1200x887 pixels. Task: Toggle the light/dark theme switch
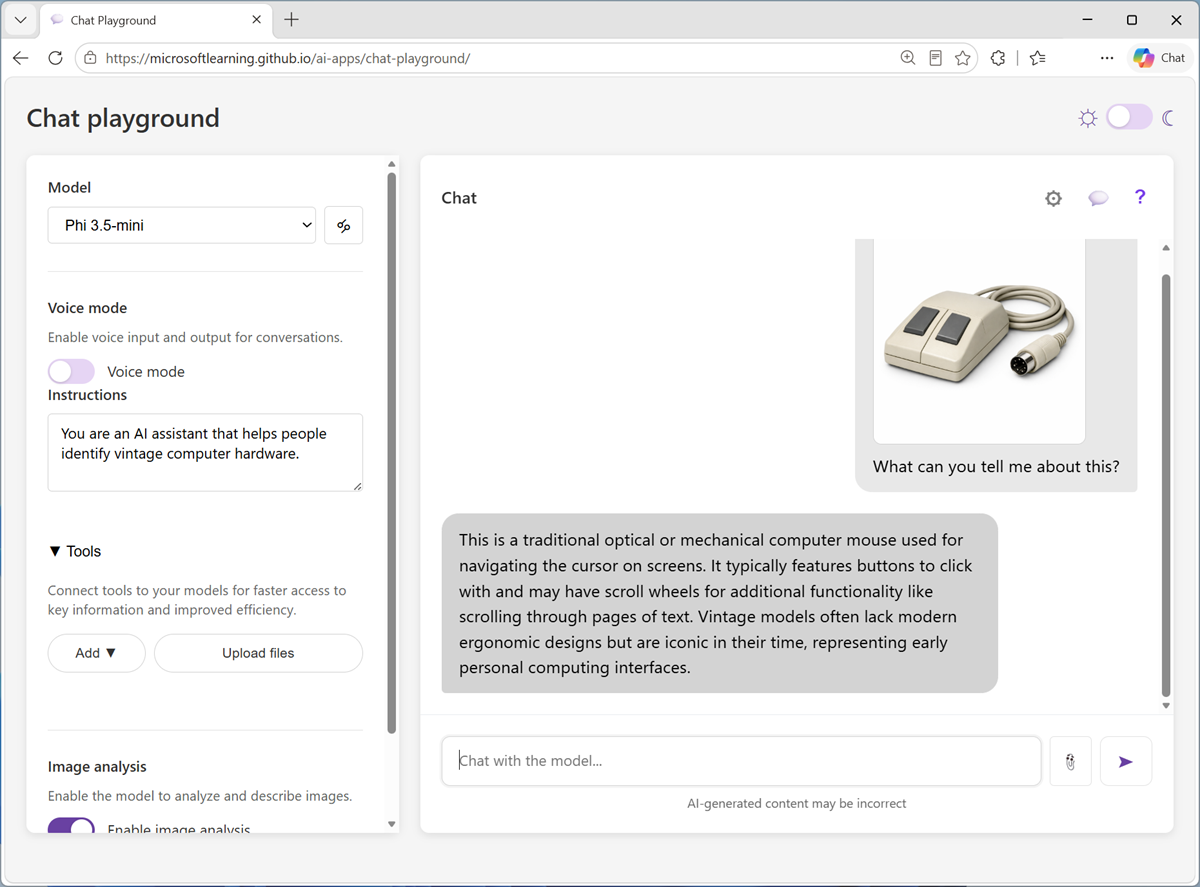tap(1129, 118)
